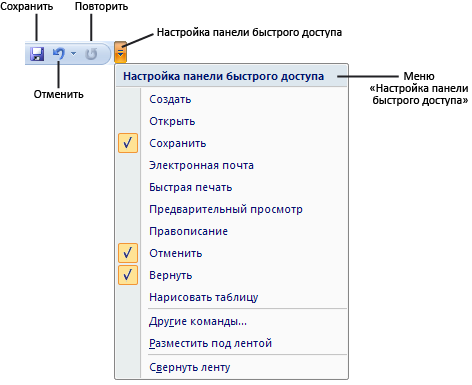
Task: Add Электронная почта to the toolbar
Action: [231, 165]
